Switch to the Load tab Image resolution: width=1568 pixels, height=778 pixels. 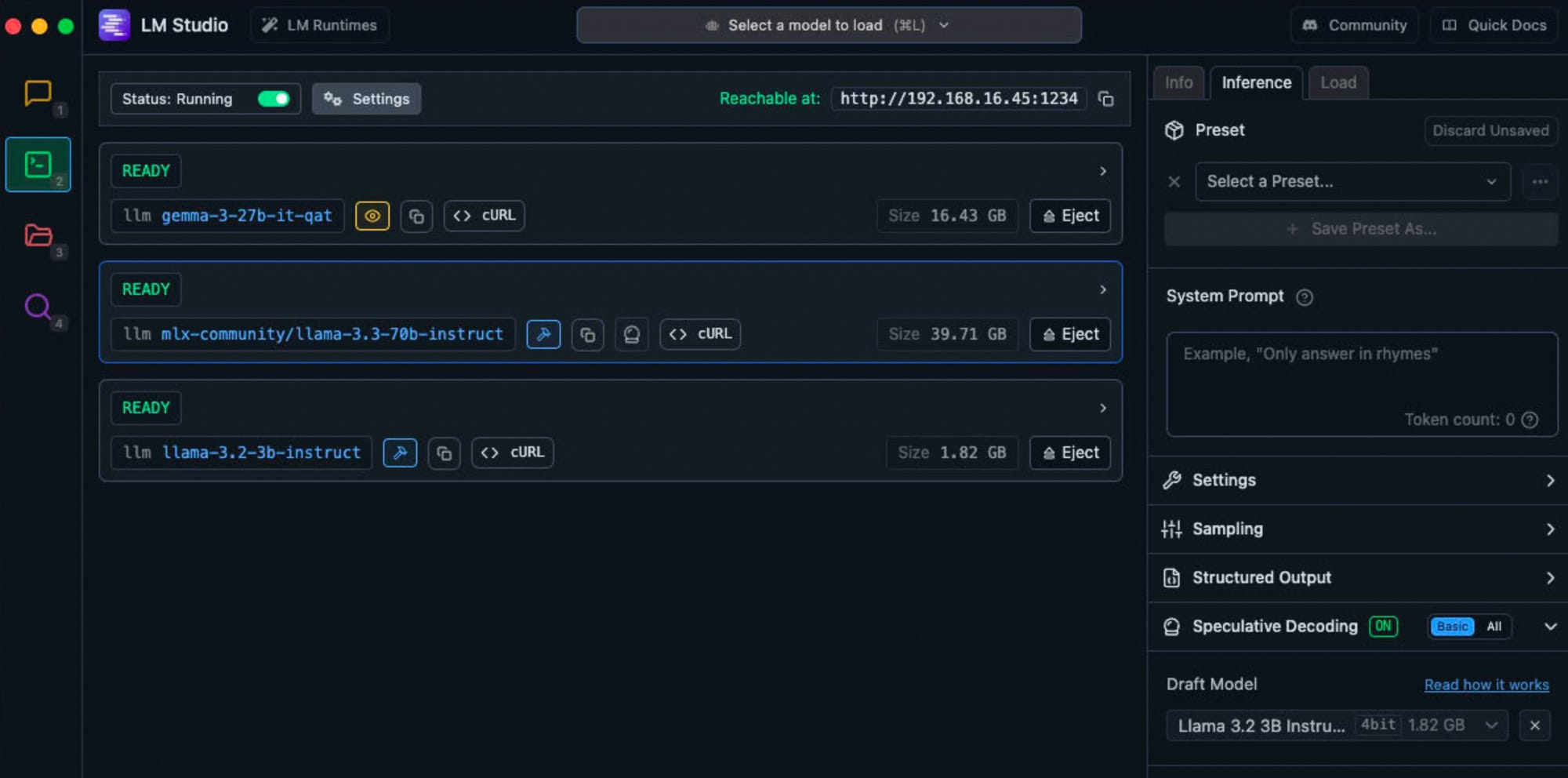pyautogui.click(x=1338, y=83)
